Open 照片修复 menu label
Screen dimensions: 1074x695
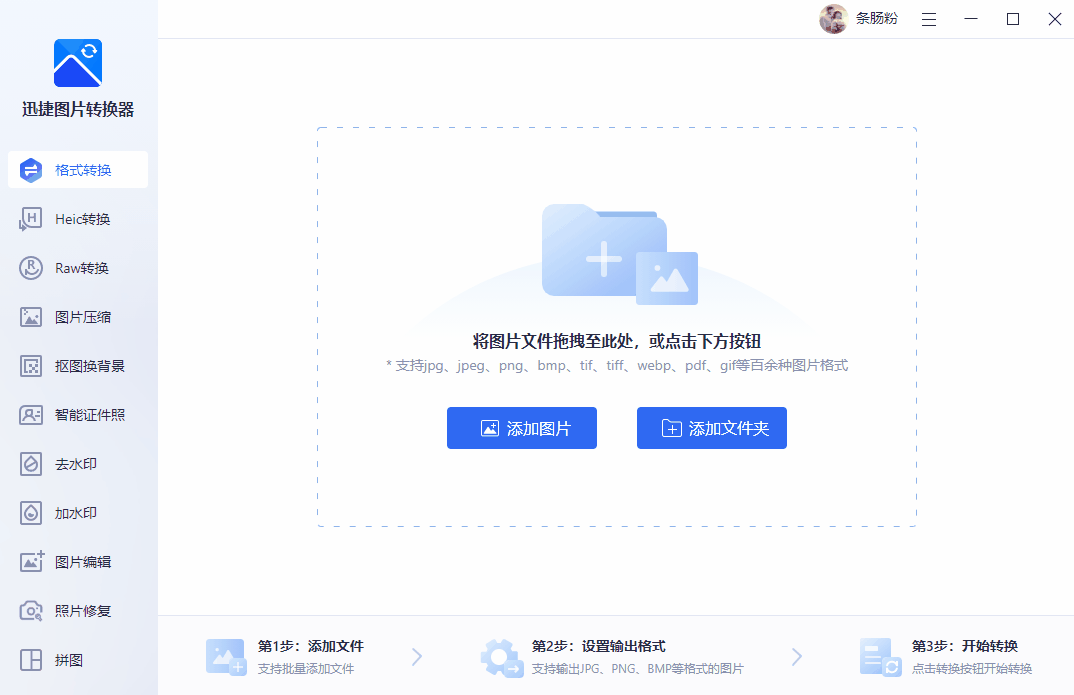[x=84, y=611]
